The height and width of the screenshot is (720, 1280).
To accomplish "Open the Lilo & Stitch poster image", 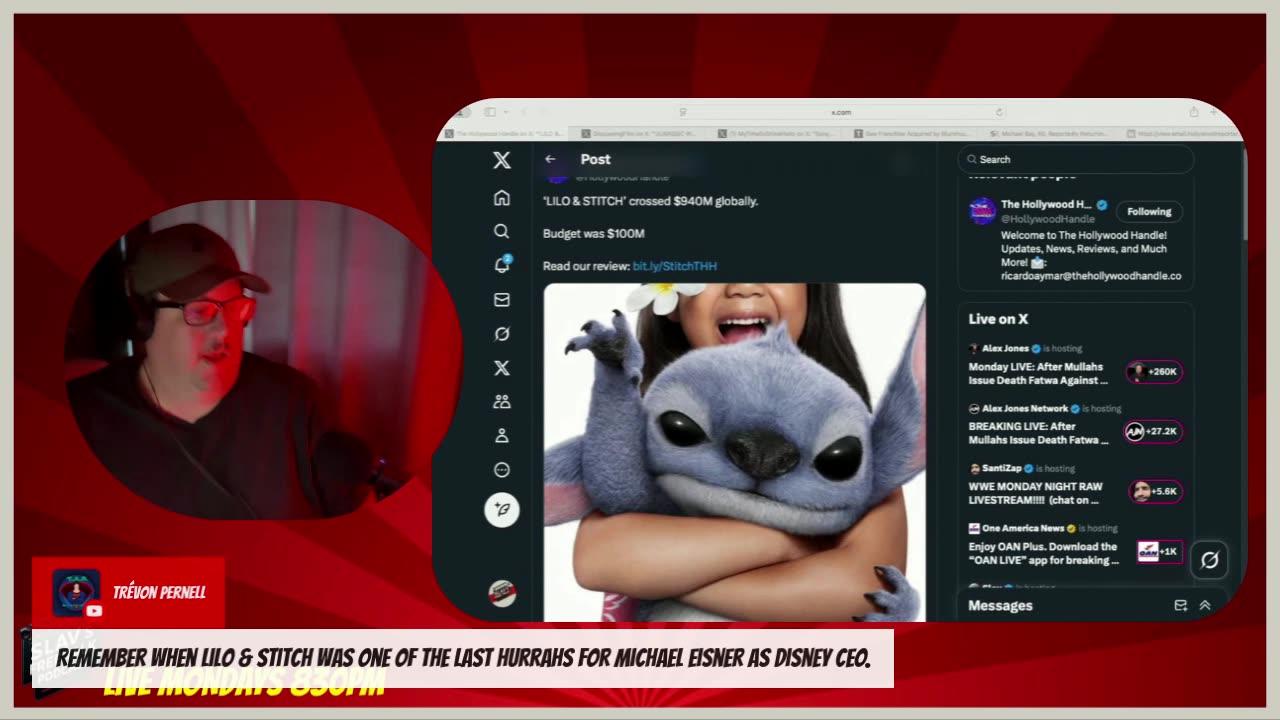I will click(x=735, y=452).
